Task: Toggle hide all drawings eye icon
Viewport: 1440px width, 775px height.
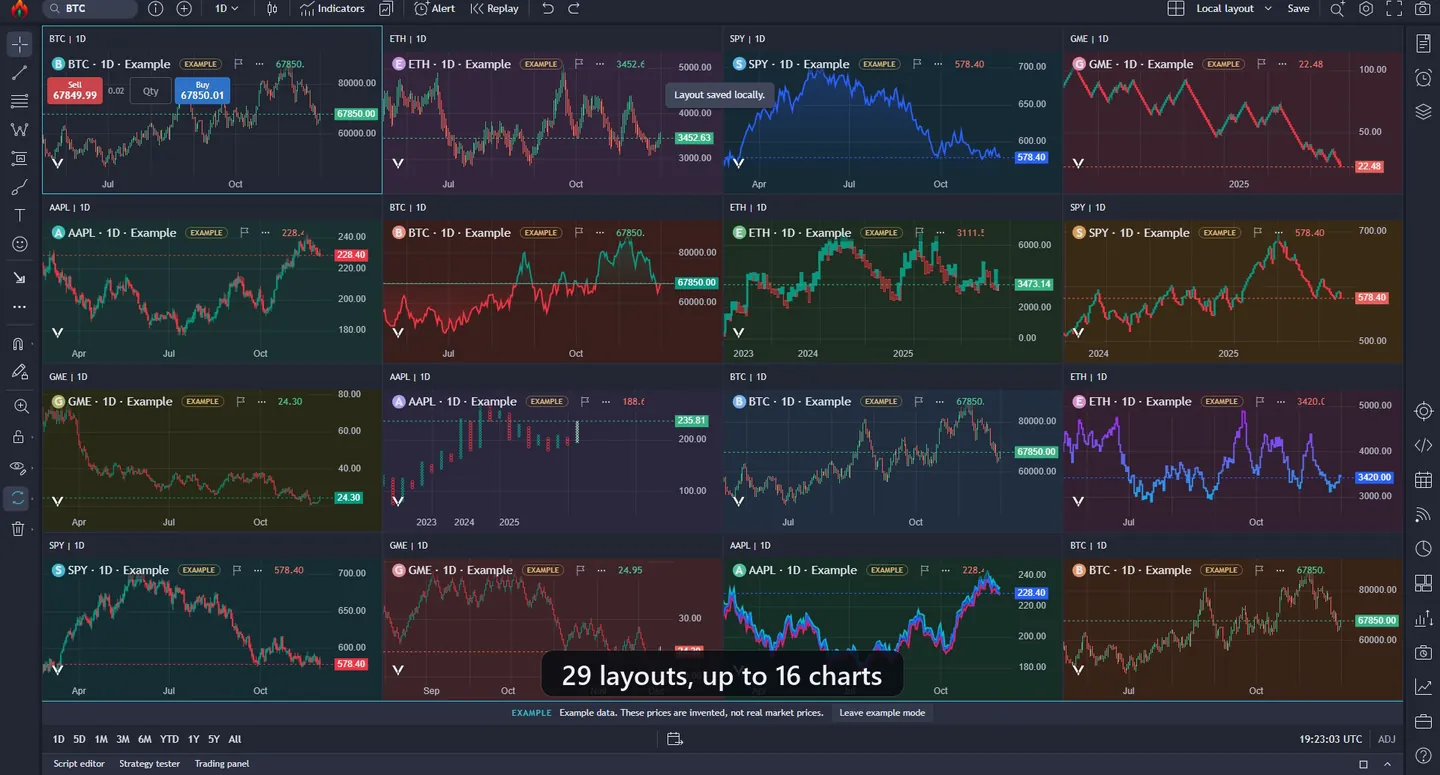Action: (18, 468)
